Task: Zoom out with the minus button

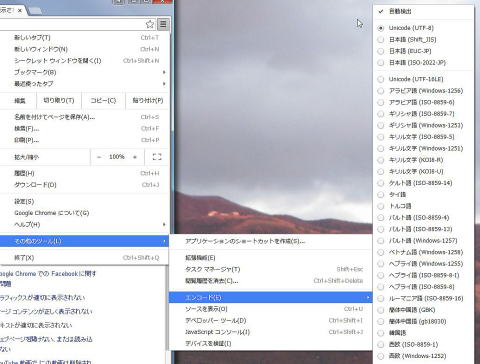Action: tap(99, 157)
